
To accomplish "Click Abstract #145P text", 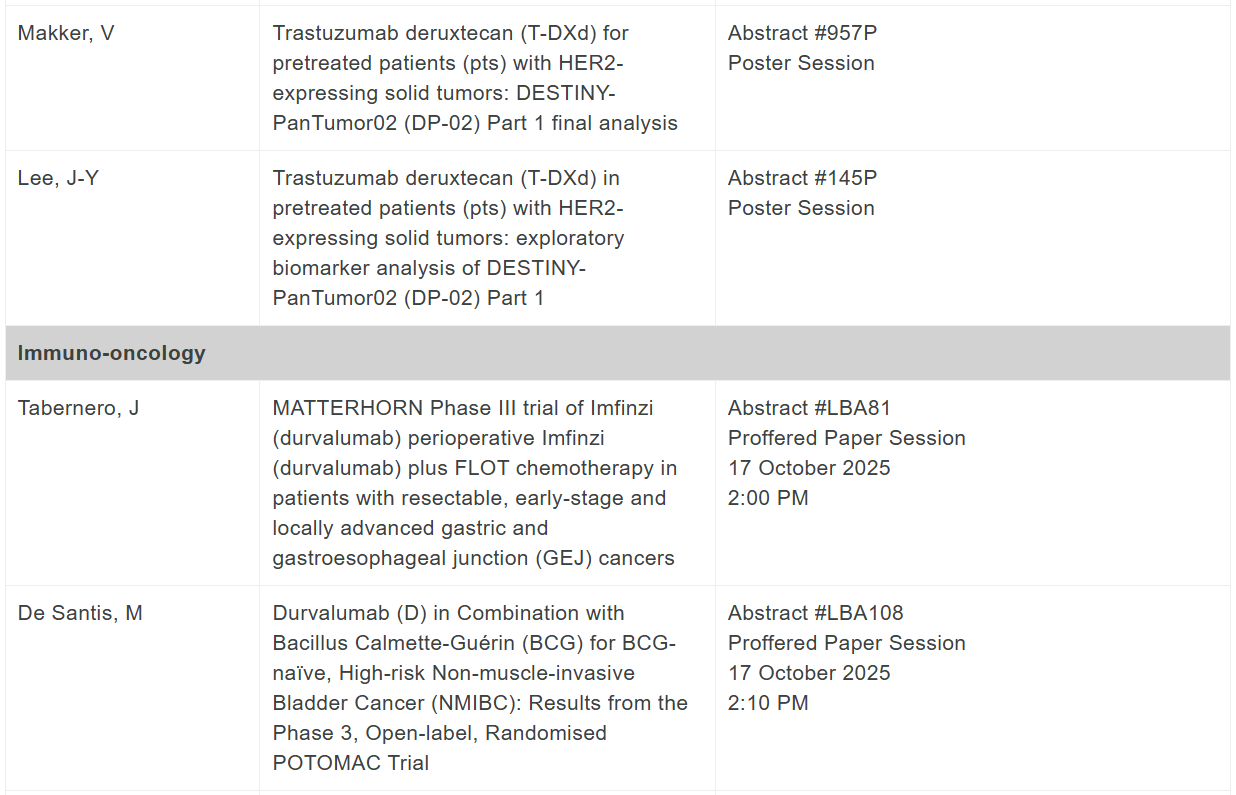I will [802, 178].
